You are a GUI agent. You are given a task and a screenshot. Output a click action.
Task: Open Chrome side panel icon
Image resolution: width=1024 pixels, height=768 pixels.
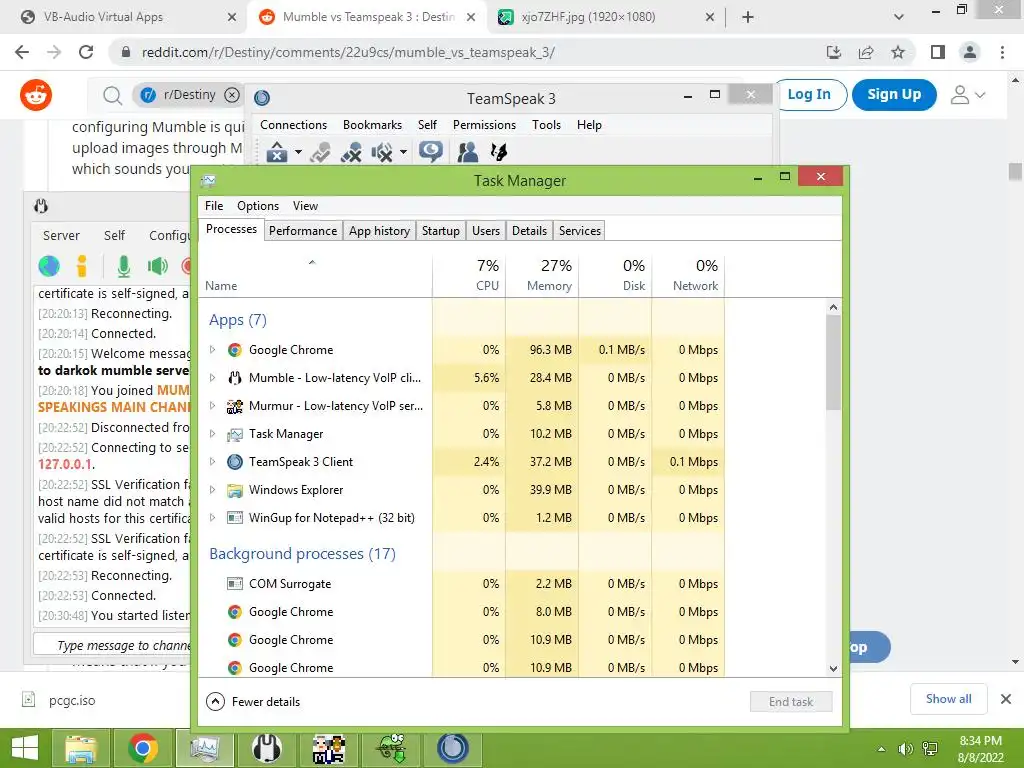pos(938,52)
